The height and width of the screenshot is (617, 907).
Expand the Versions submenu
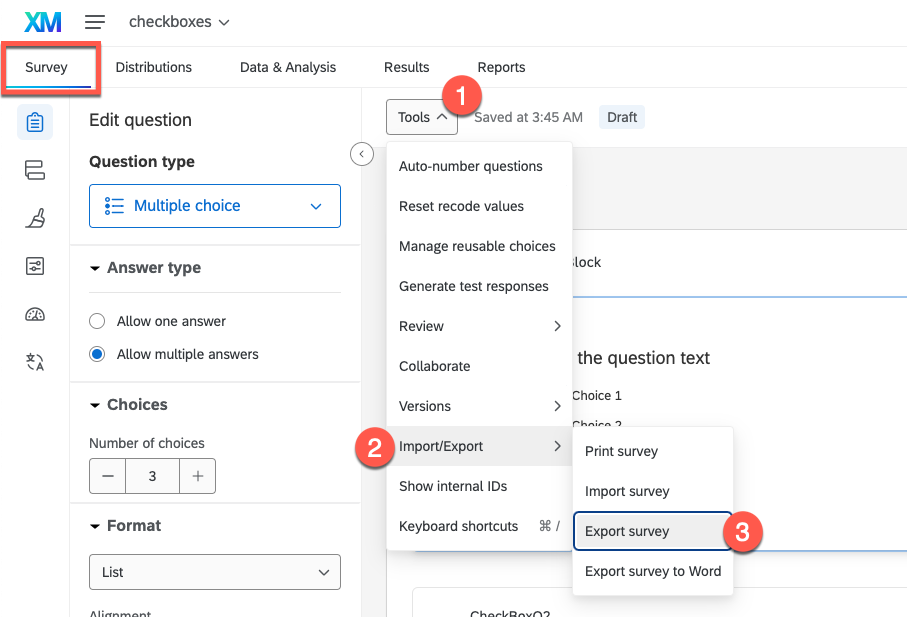pyautogui.click(x=480, y=406)
